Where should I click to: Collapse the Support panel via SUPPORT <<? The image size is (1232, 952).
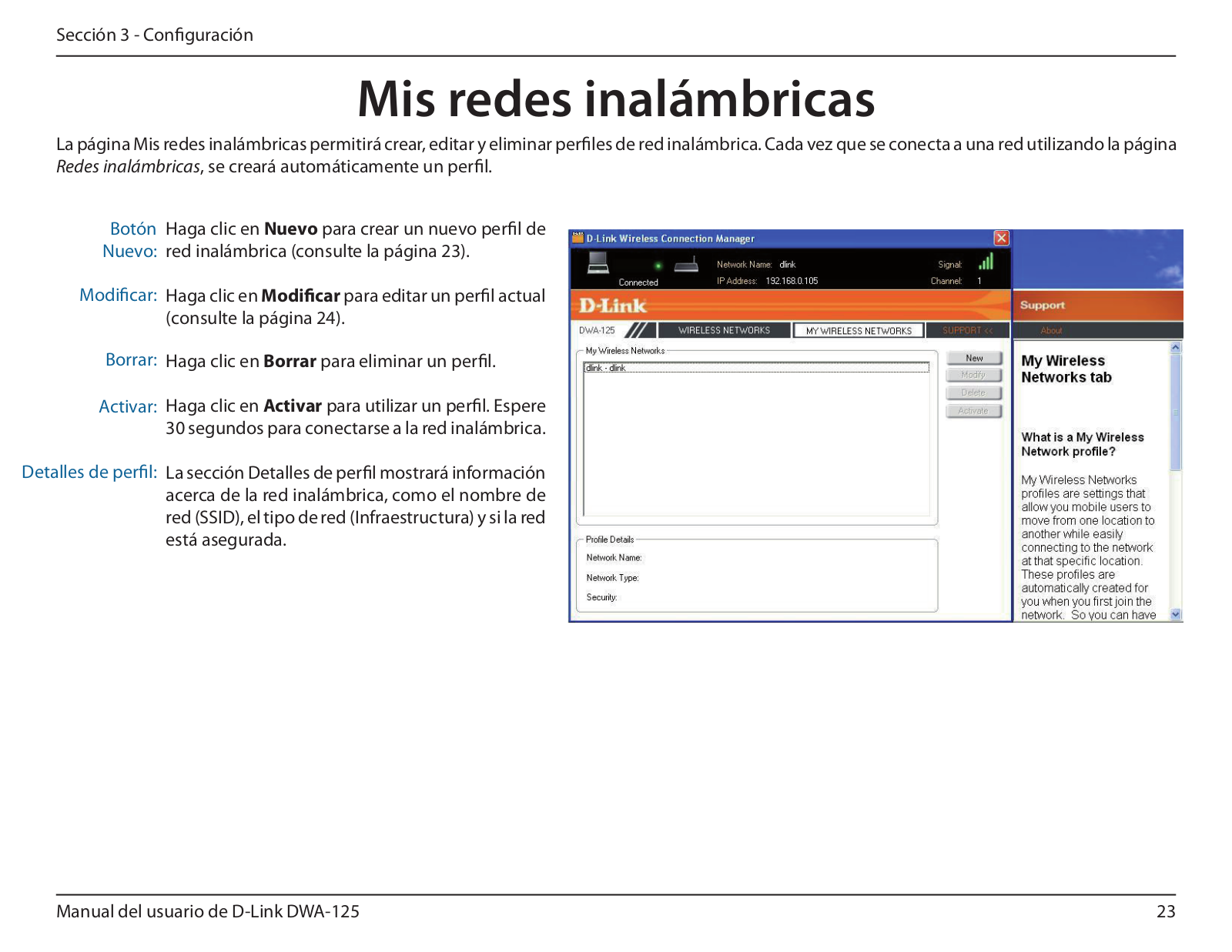[x=967, y=330]
